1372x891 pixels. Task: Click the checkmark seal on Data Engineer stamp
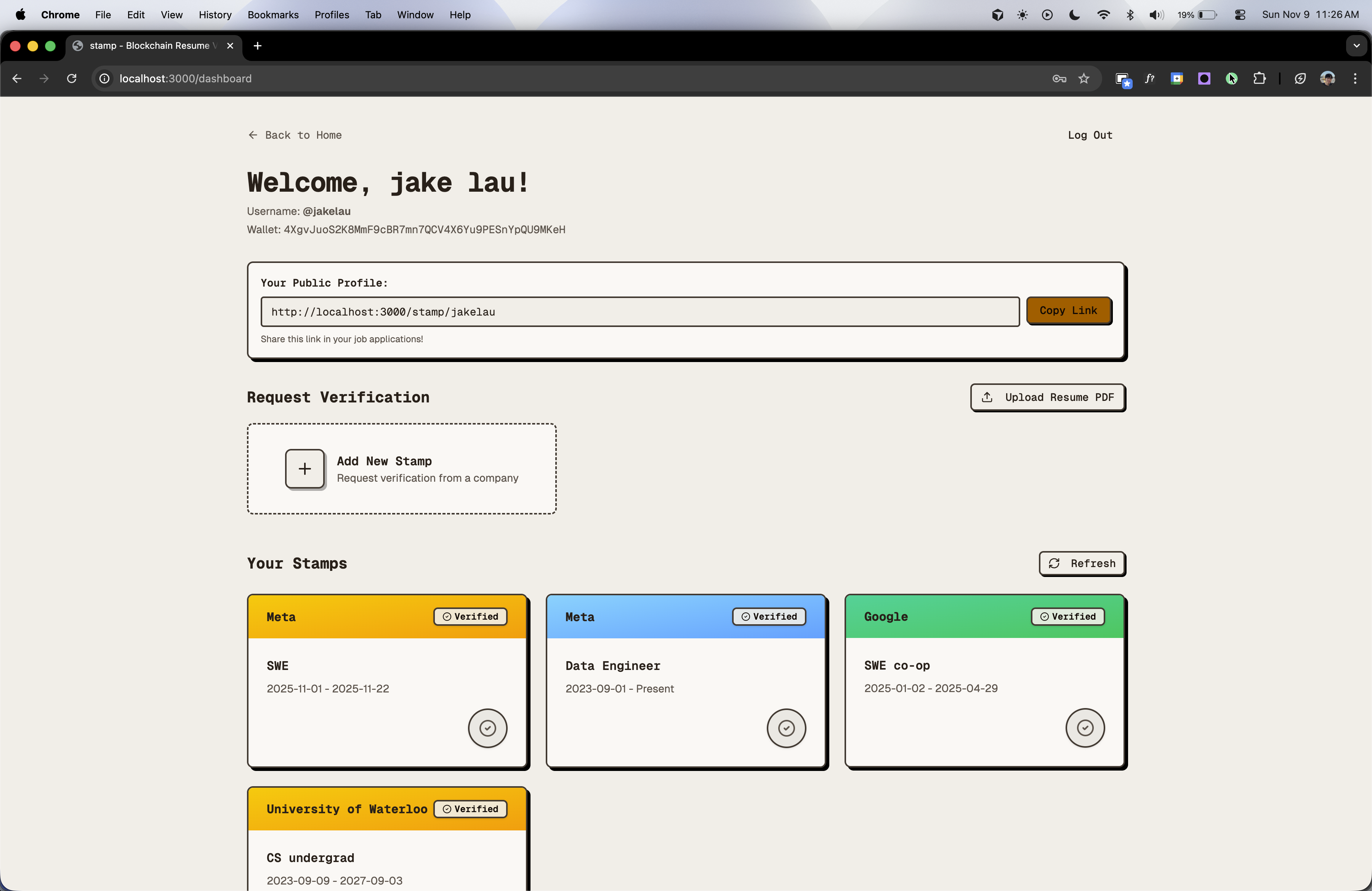click(786, 728)
